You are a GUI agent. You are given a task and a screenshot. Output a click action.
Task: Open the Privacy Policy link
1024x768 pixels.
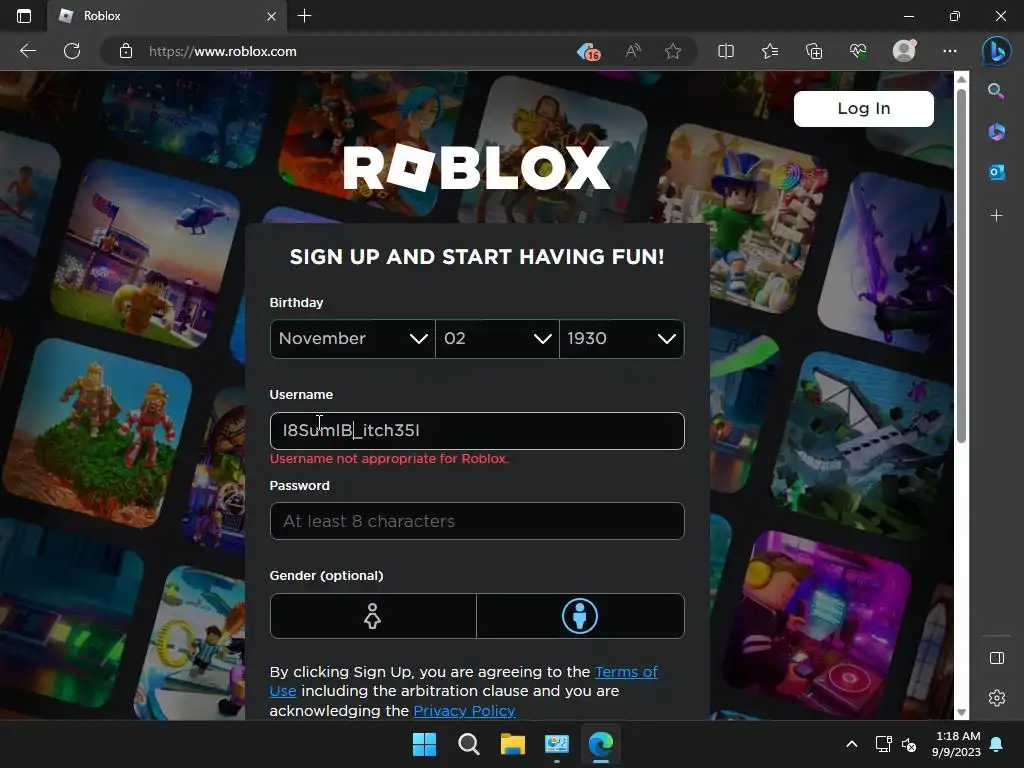[x=464, y=711]
